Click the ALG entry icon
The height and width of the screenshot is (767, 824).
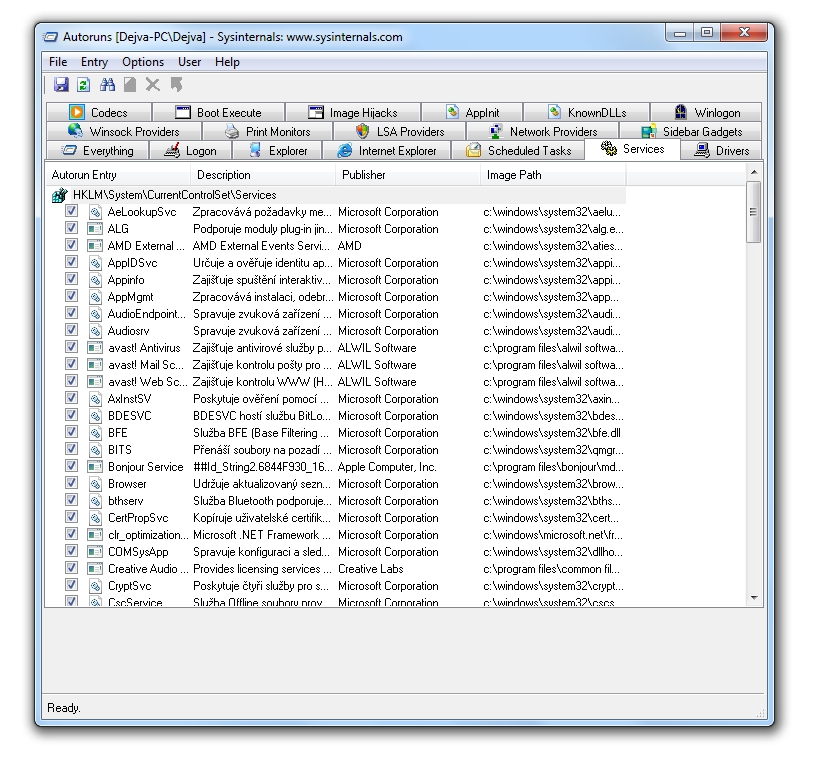tap(95, 229)
